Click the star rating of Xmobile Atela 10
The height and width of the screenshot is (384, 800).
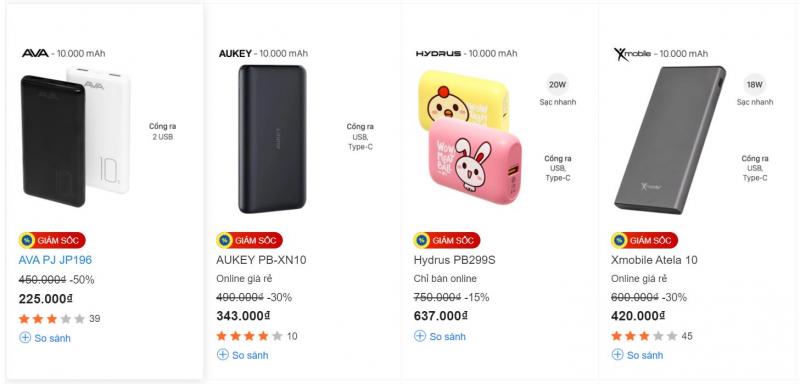644,336
